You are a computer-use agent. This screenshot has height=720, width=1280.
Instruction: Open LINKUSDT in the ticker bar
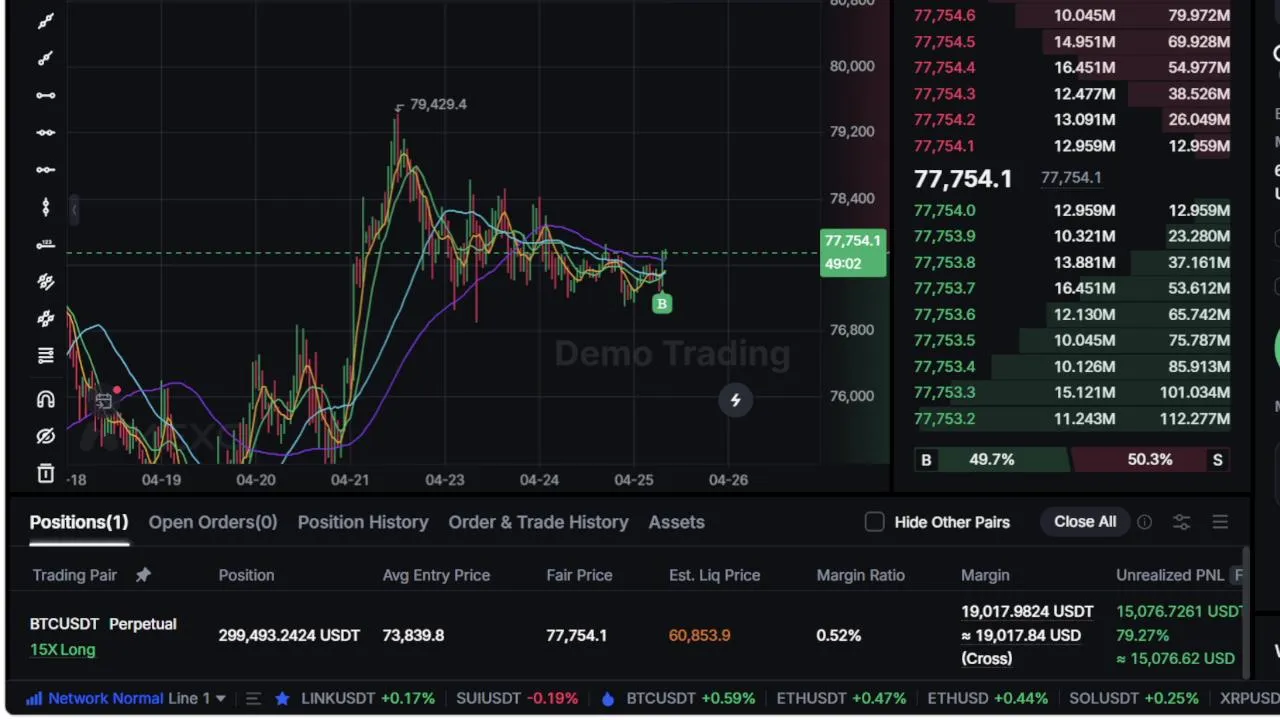coord(368,698)
